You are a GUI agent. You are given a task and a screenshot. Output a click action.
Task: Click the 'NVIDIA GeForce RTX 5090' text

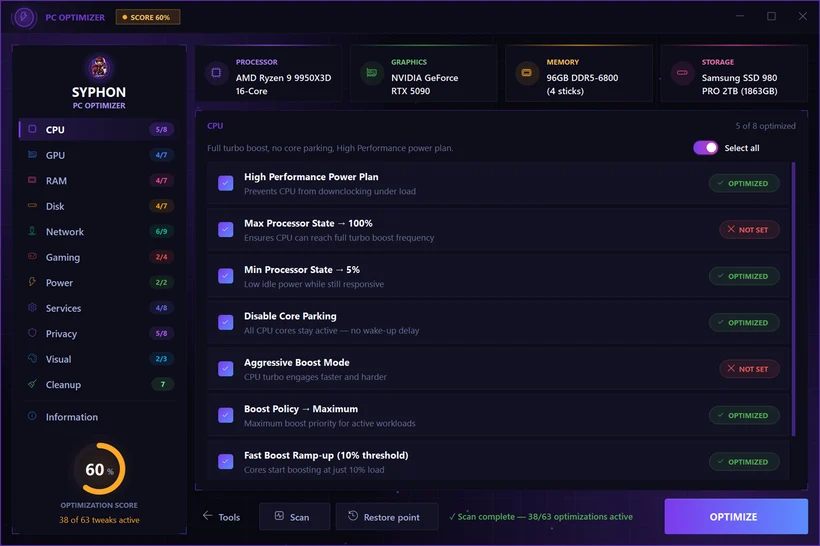[424, 84]
